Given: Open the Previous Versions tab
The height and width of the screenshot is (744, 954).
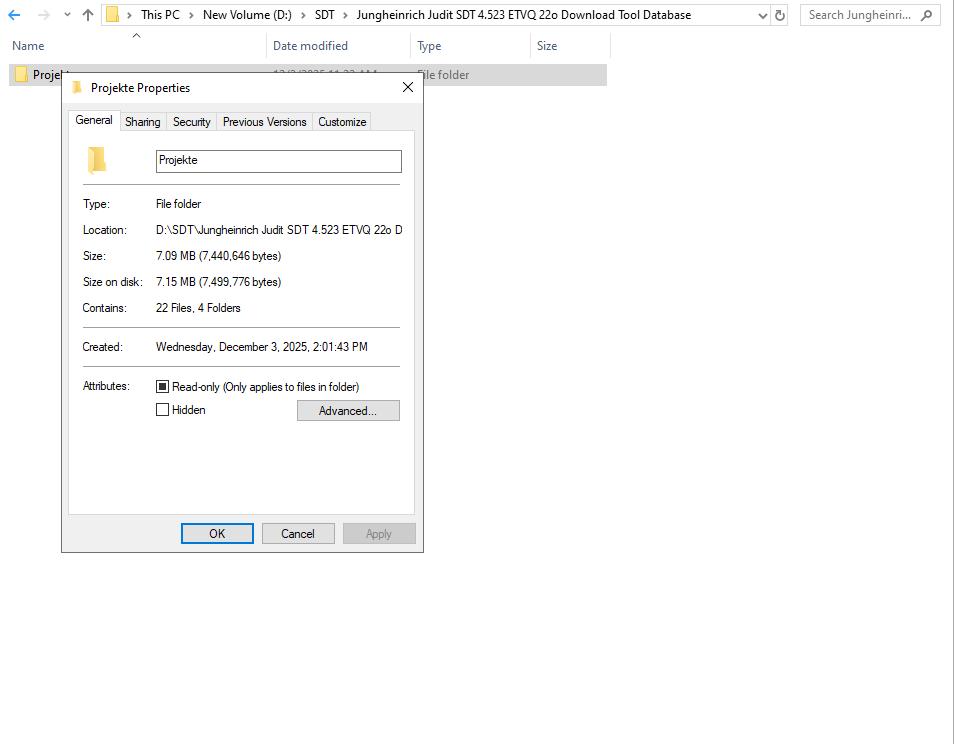Looking at the screenshot, I should (x=265, y=122).
